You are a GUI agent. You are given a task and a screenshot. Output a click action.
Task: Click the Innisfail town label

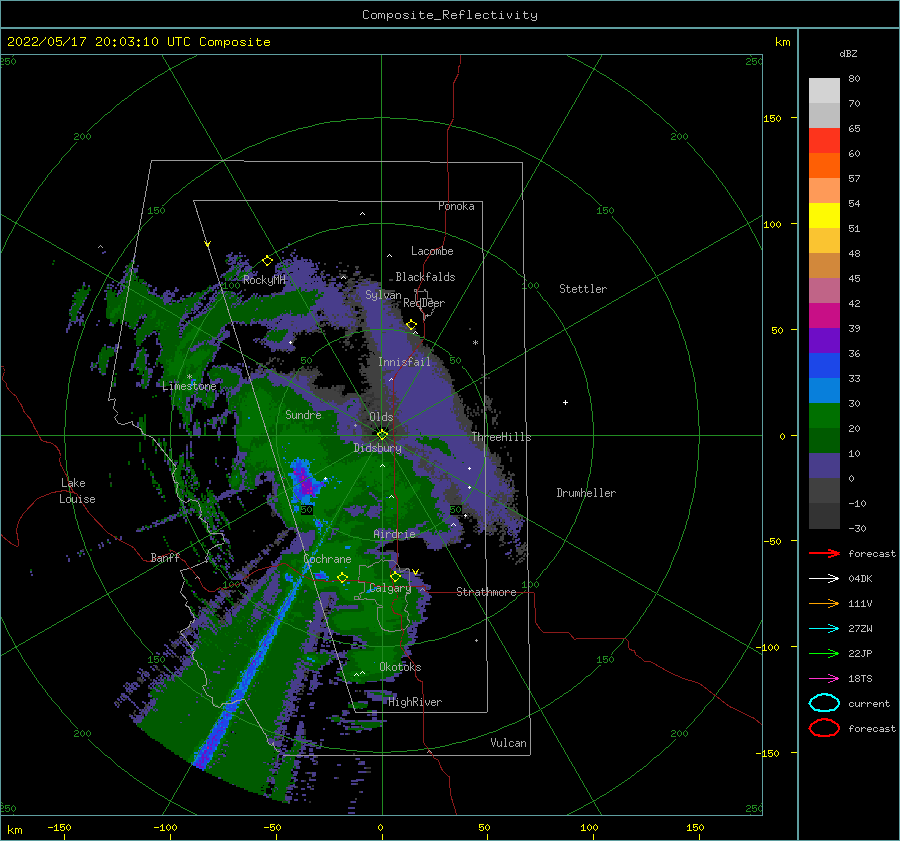pyautogui.click(x=404, y=362)
